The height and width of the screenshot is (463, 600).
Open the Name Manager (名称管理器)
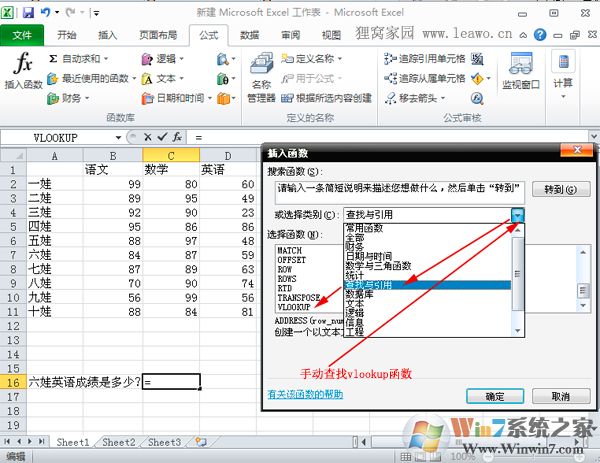coord(261,78)
